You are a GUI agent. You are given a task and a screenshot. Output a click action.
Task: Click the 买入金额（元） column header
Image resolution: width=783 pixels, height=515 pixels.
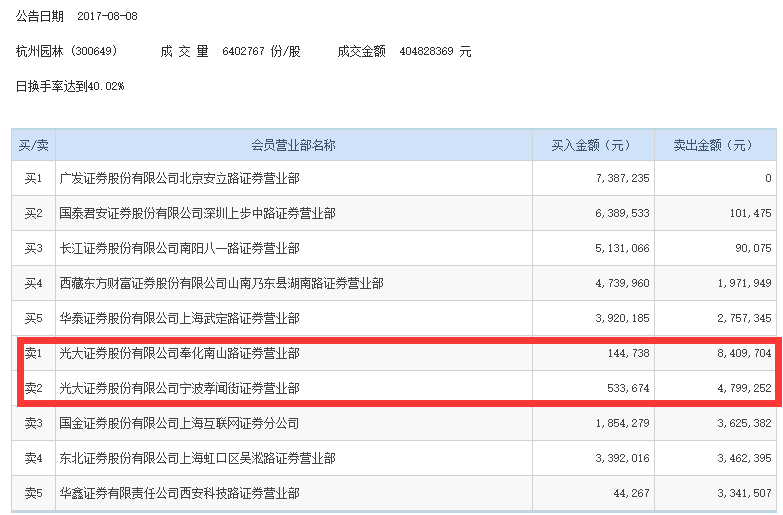593,145
